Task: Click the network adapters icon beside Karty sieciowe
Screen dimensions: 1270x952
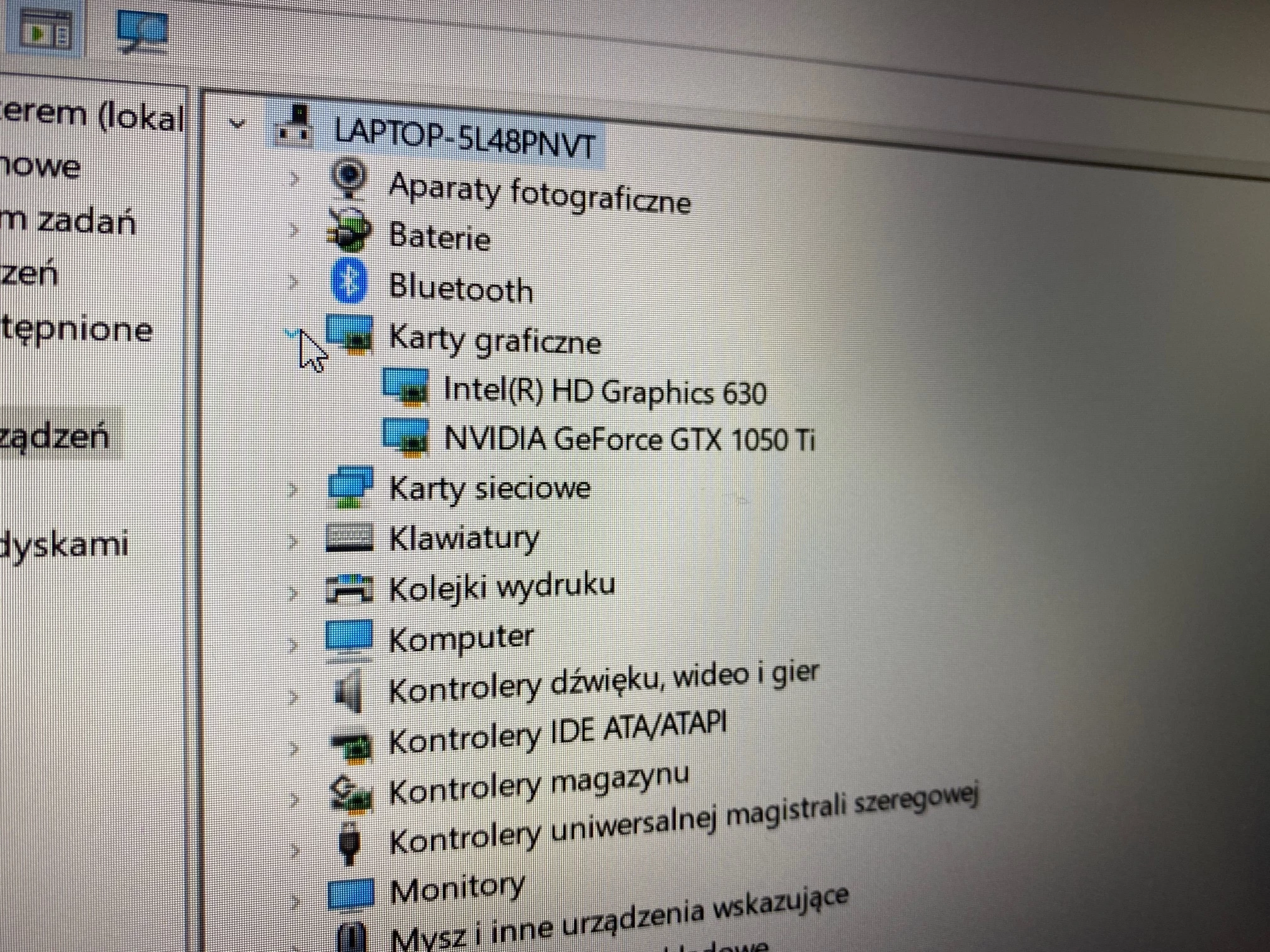Action: coord(350,487)
